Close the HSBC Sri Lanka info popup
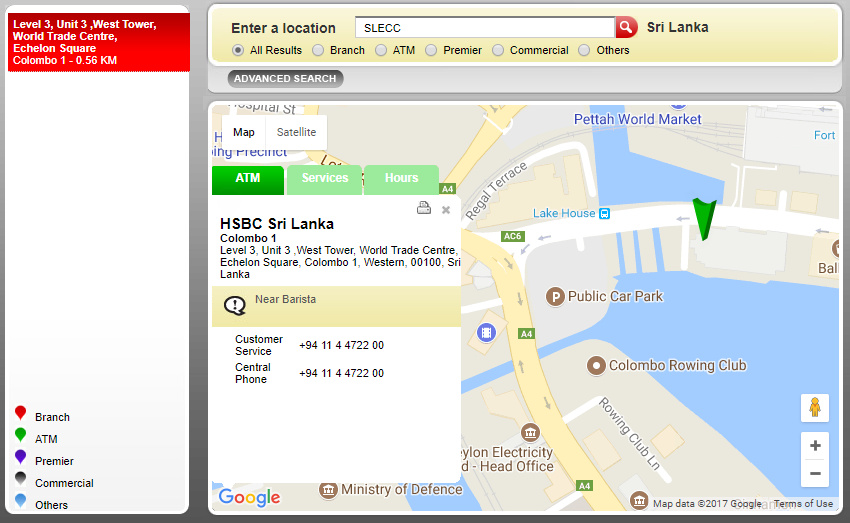The image size is (850, 523). pyautogui.click(x=446, y=210)
